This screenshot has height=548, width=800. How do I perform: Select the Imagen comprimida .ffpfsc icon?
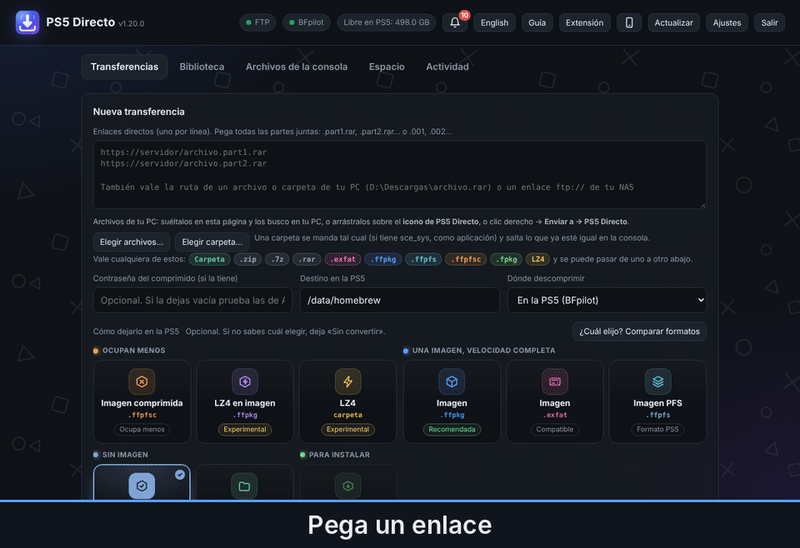point(142,381)
